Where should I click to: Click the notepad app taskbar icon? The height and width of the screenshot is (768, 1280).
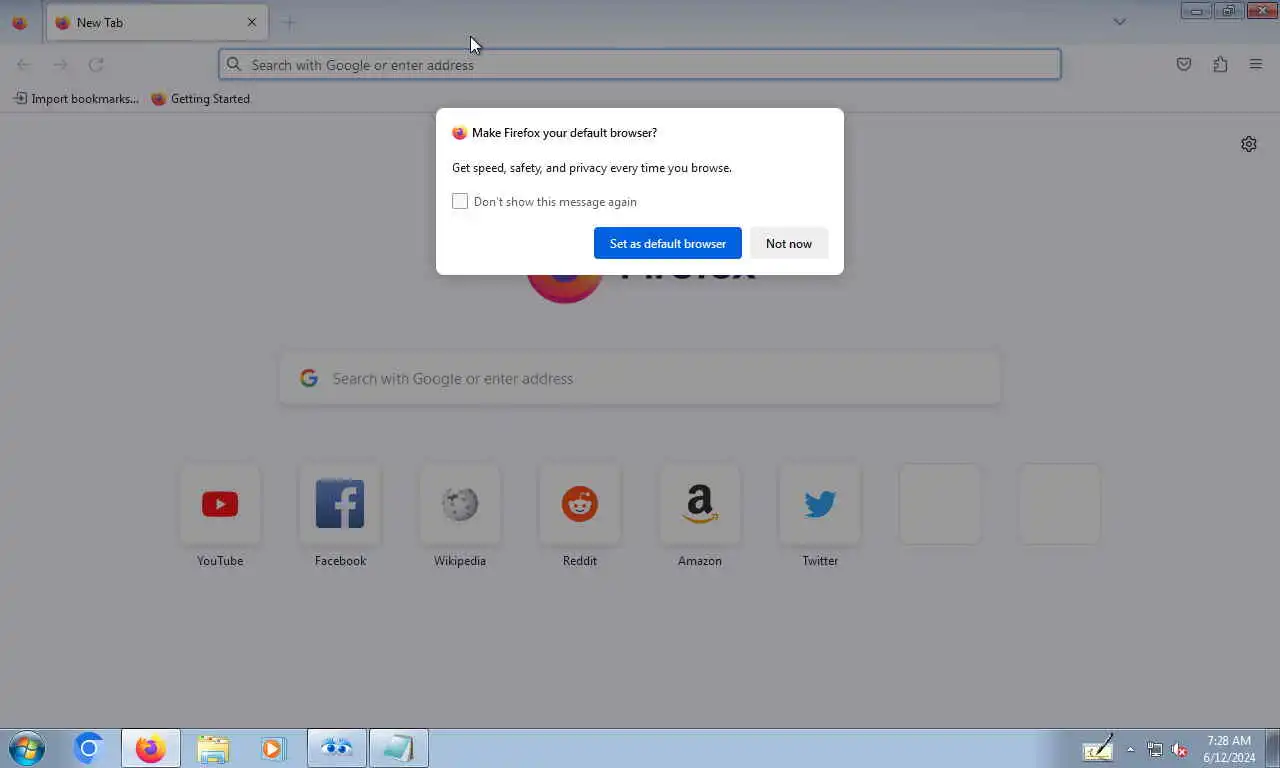(x=399, y=748)
